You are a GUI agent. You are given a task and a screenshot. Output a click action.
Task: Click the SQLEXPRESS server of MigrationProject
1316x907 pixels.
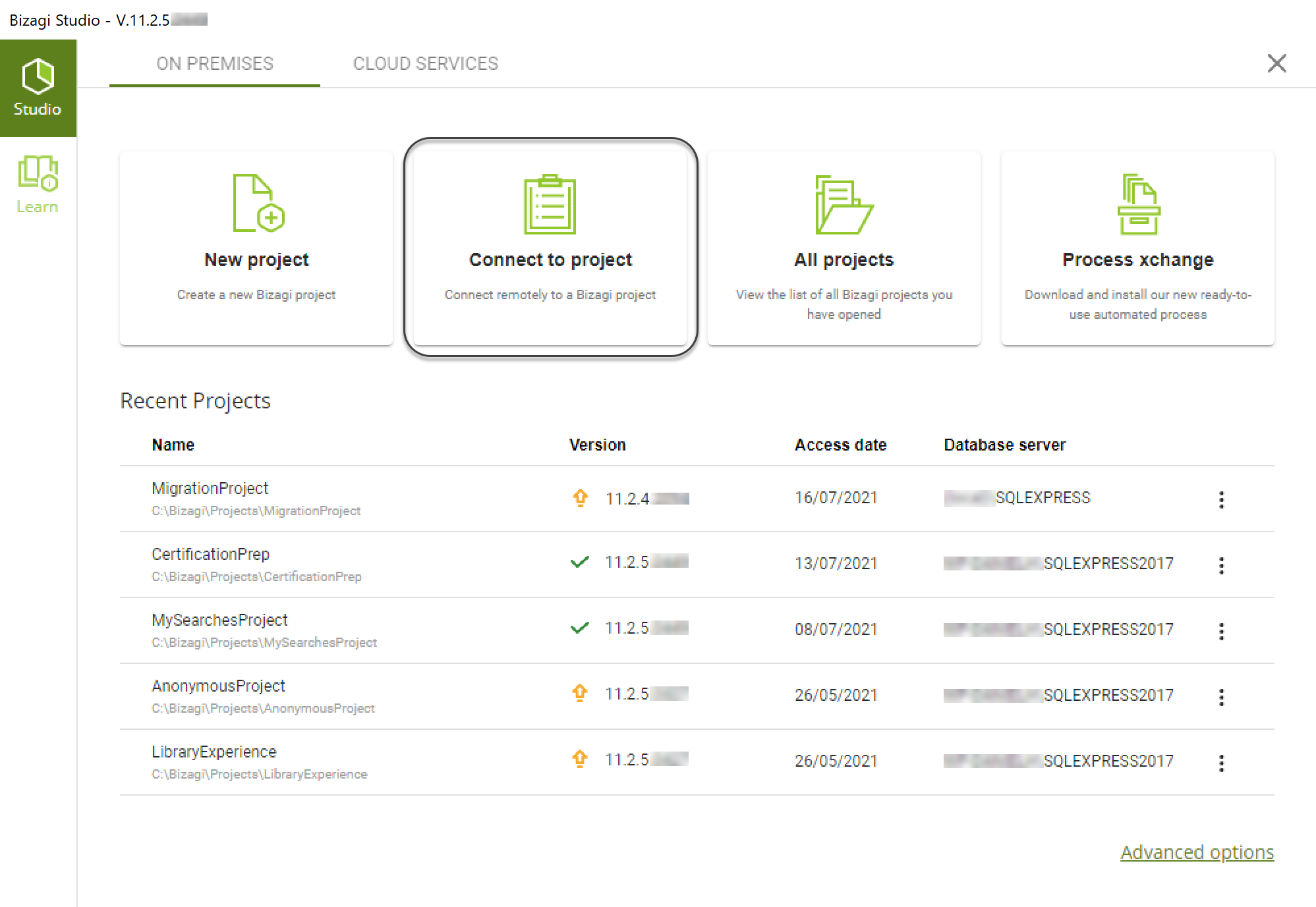click(1017, 497)
